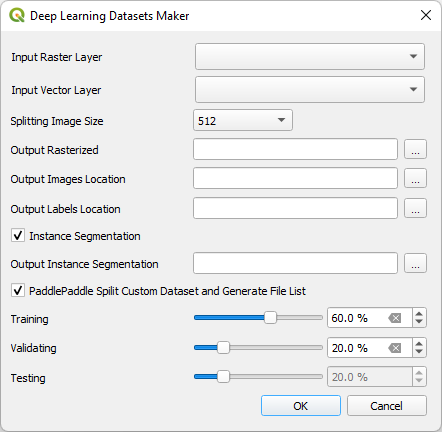Open the Input Vector Layer dropdown
Image resolution: width=442 pixels, height=432 pixels.
point(310,89)
